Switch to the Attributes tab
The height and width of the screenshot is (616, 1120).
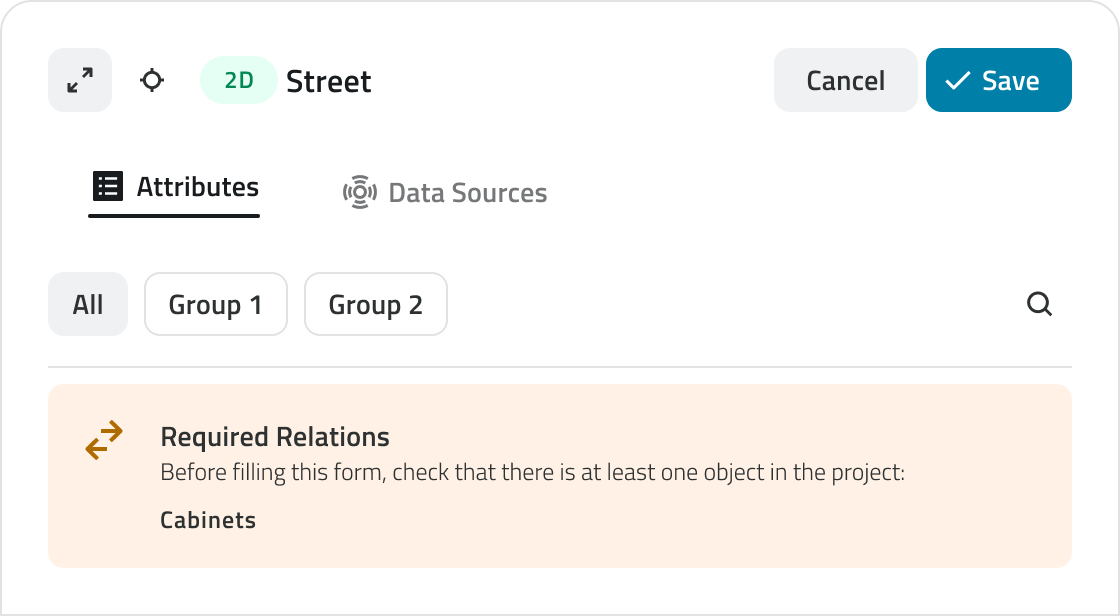tap(197, 187)
